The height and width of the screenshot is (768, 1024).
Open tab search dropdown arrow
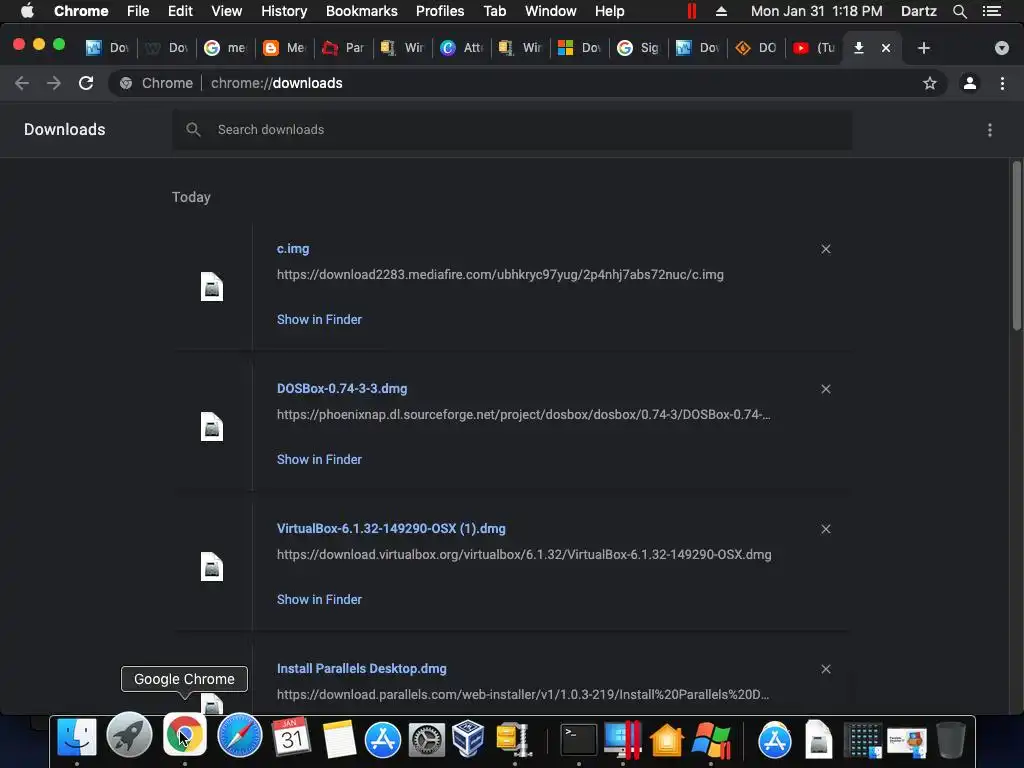[1001, 48]
